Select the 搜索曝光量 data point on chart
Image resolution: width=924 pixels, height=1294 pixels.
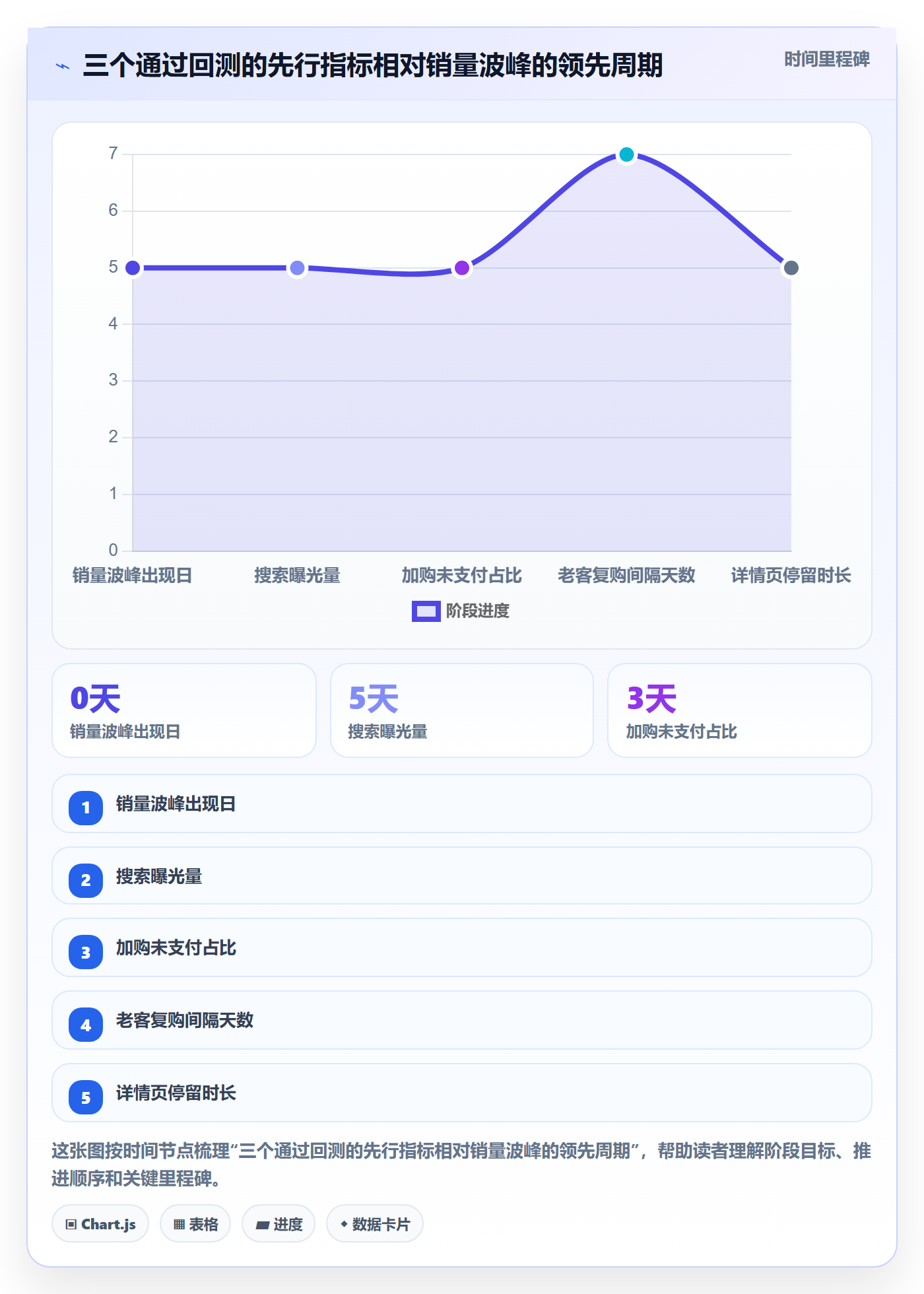[298, 268]
